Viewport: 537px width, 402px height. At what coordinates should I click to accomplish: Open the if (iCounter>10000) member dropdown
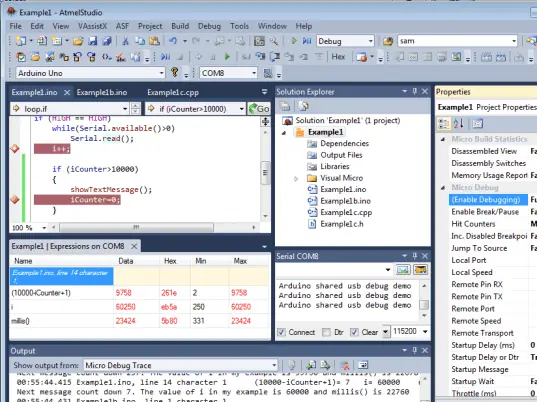coord(241,109)
